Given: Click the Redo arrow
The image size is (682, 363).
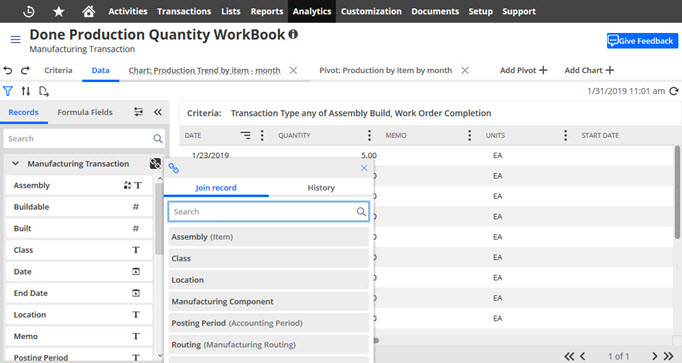Looking at the screenshot, I should [25, 70].
